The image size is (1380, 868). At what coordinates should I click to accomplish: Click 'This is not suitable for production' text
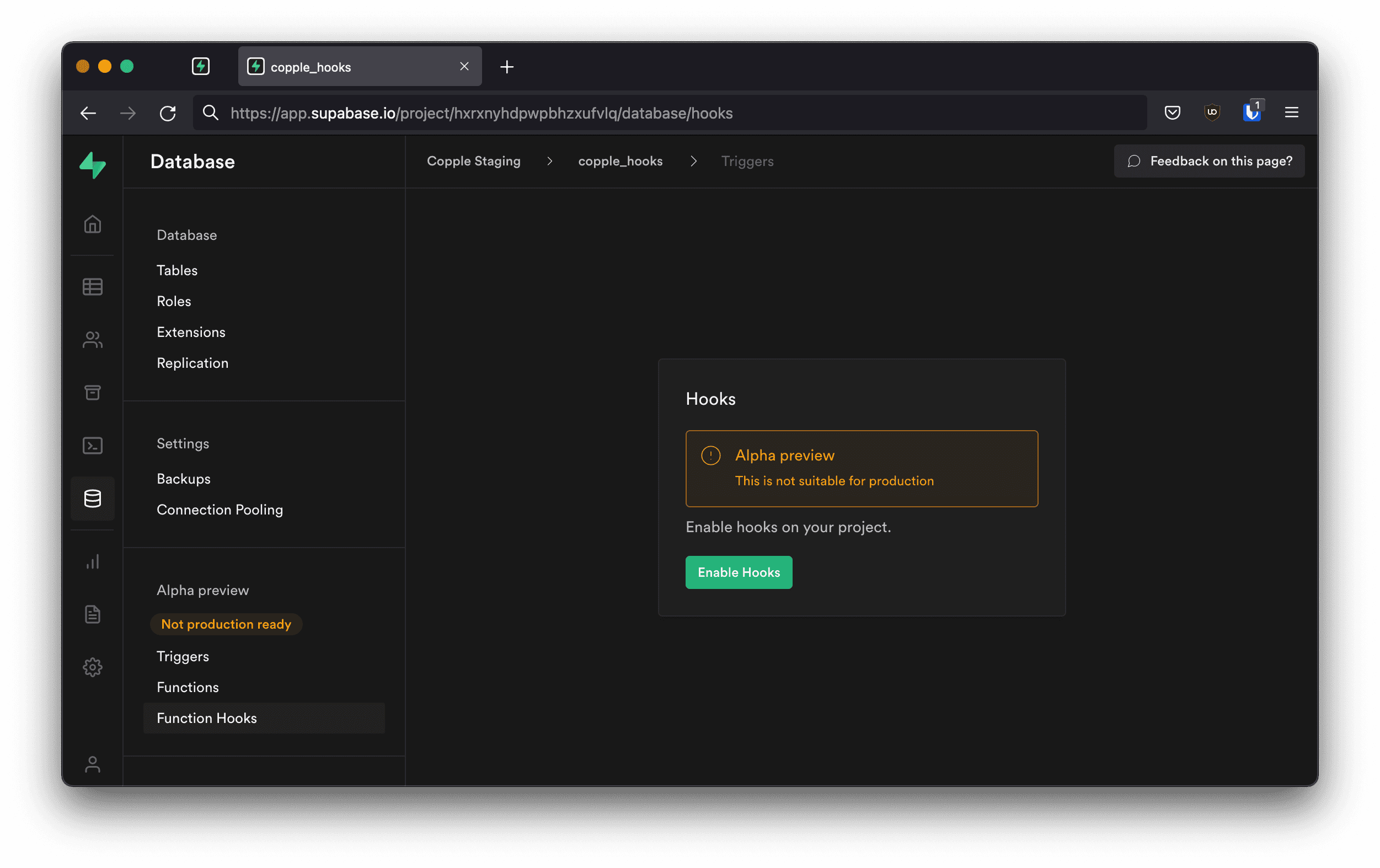(834, 481)
